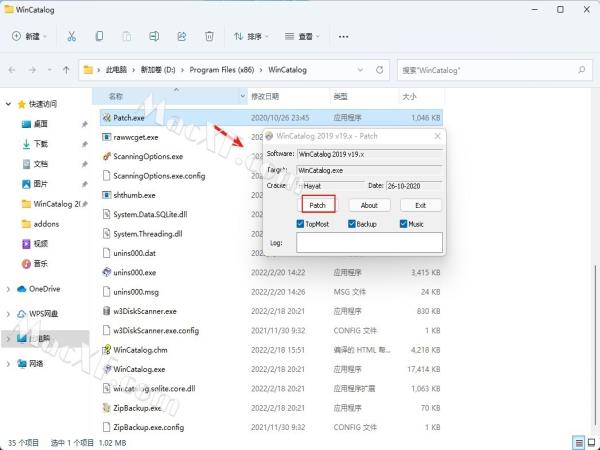The width and height of the screenshot is (600, 450).
Task: Click the Cut scissors icon in toolbar
Action: pyautogui.click(x=71, y=36)
